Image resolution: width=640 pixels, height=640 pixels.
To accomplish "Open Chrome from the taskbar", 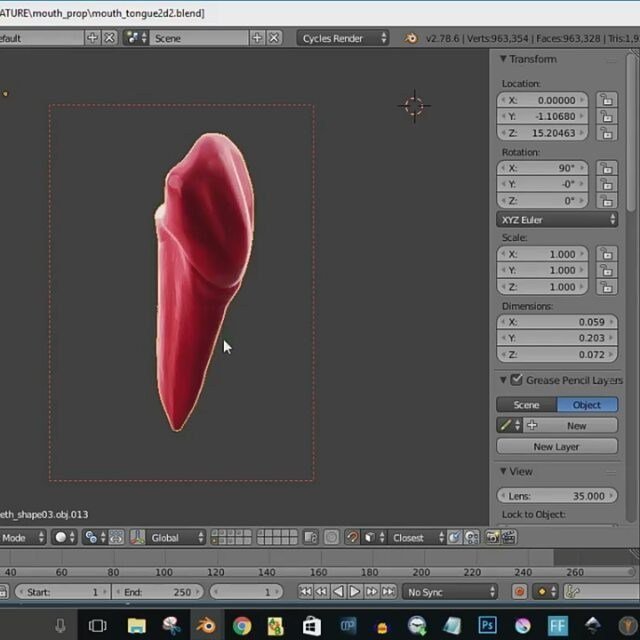I will click(x=242, y=625).
